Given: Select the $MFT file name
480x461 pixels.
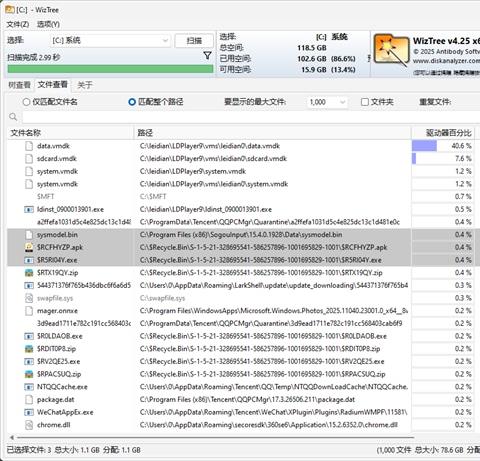Looking at the screenshot, I should click(x=45, y=197).
